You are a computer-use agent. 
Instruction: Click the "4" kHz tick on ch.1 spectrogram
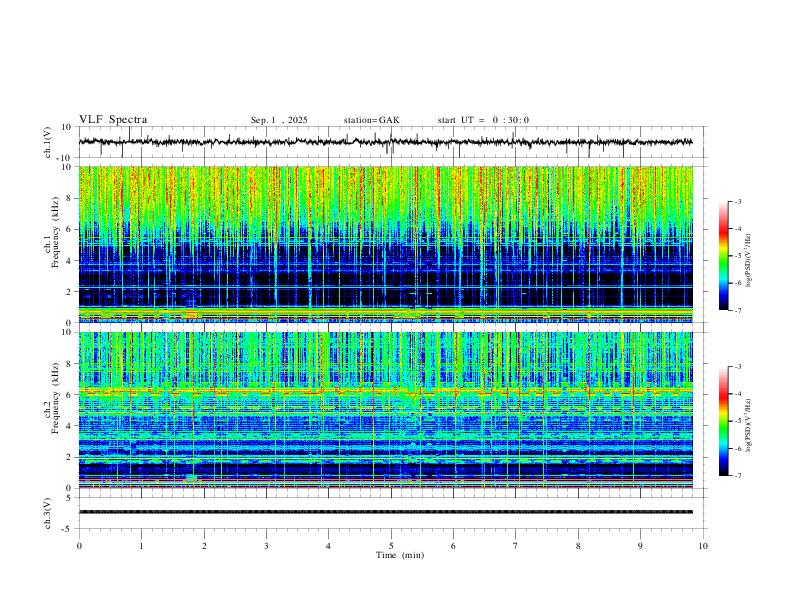click(x=69, y=261)
